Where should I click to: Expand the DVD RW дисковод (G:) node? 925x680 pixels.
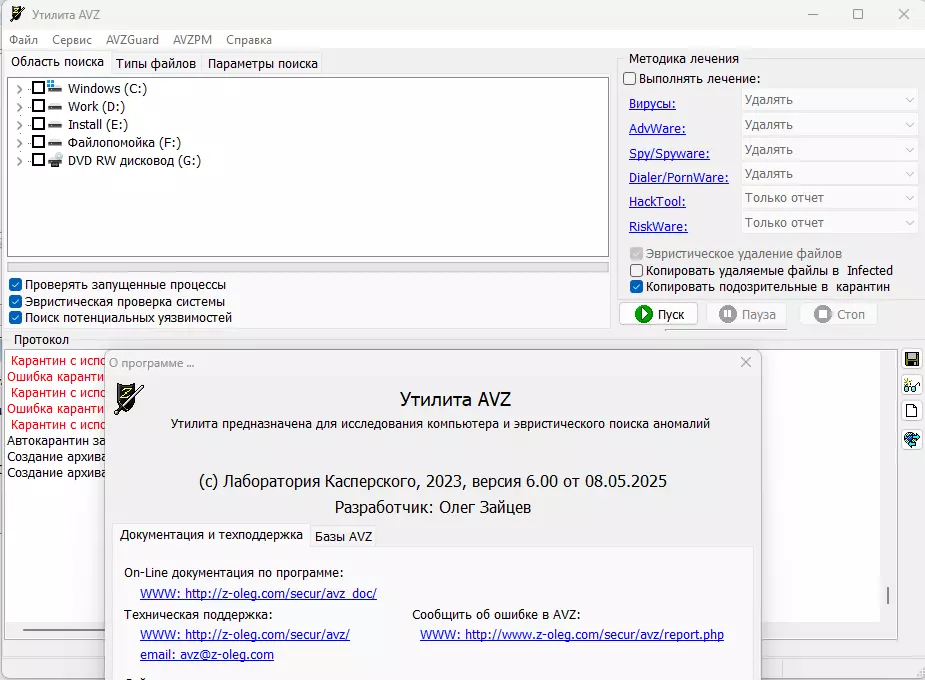click(x=19, y=161)
